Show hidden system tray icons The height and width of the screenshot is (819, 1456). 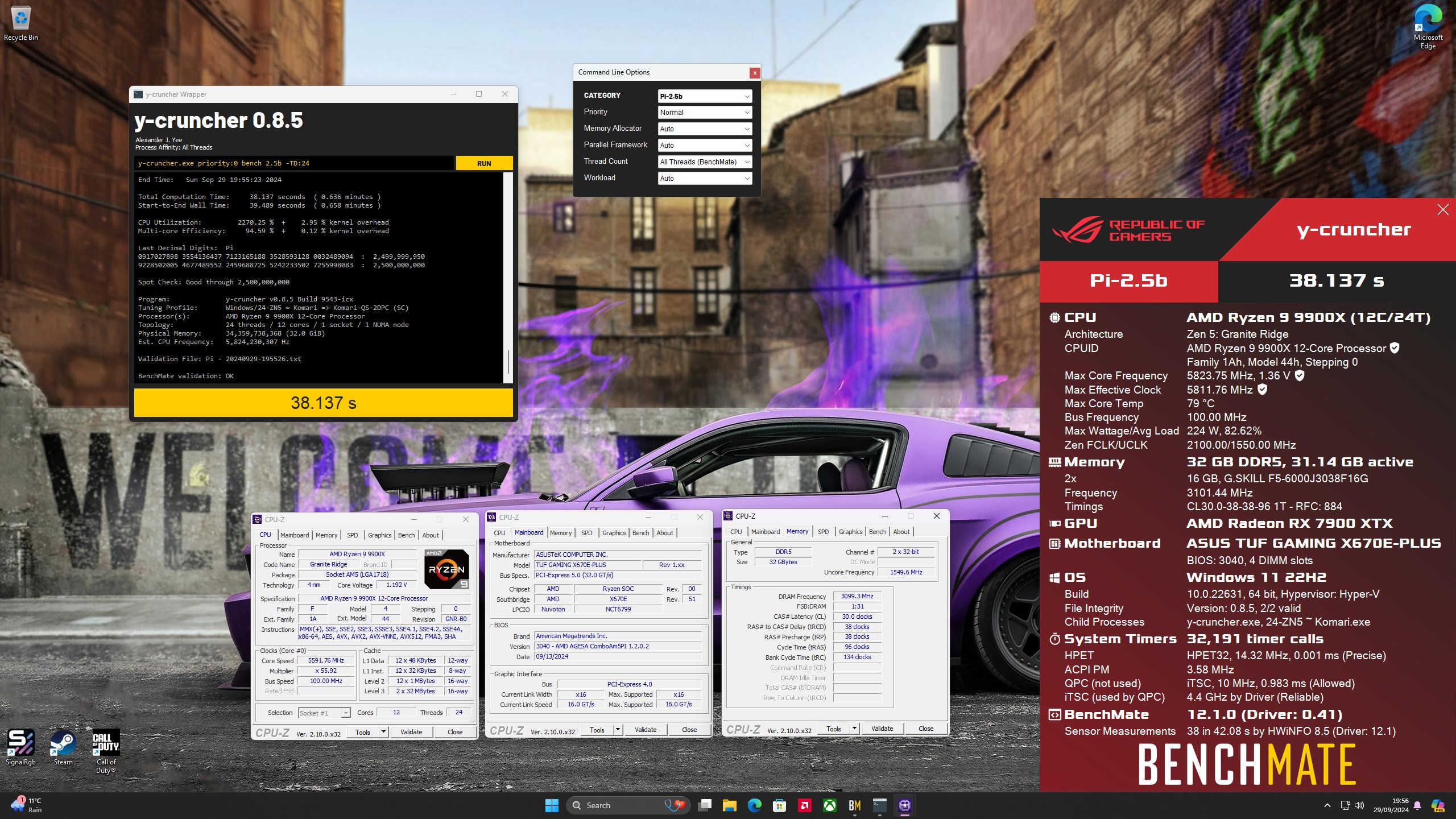coord(1327,805)
